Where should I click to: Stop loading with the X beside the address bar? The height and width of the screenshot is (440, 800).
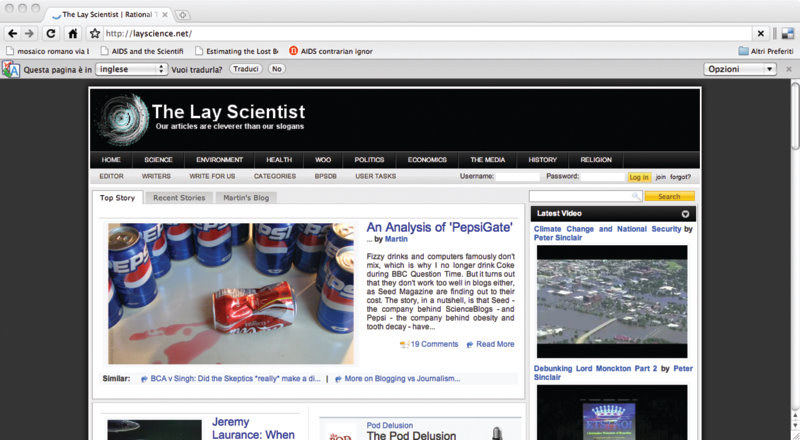click(761, 34)
